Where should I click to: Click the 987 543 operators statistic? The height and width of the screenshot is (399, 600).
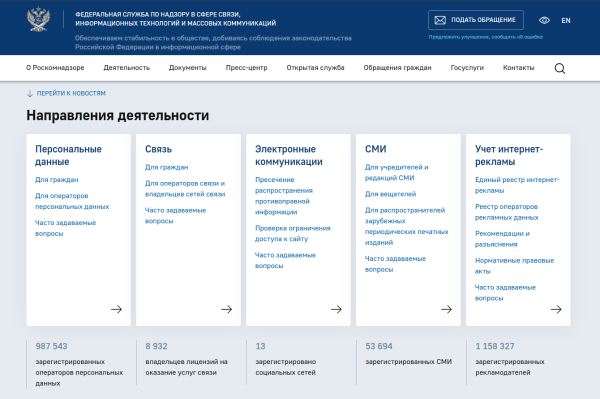78,364
